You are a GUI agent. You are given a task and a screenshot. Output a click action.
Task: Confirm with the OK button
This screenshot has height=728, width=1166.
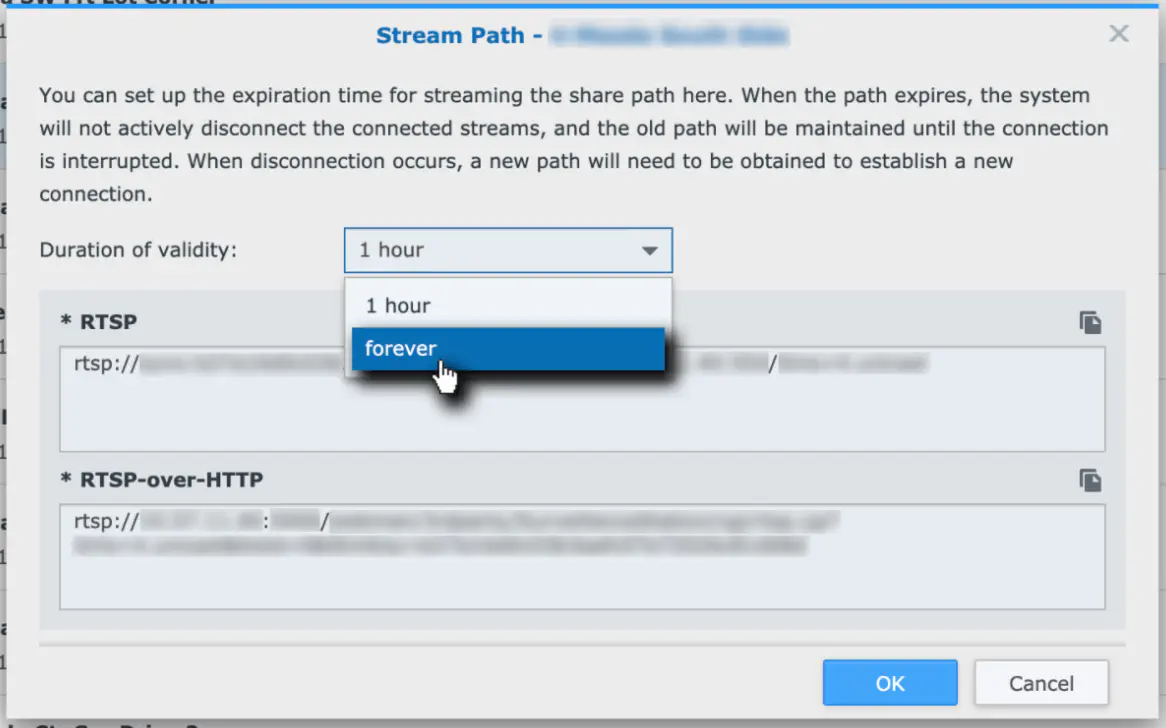pos(889,683)
